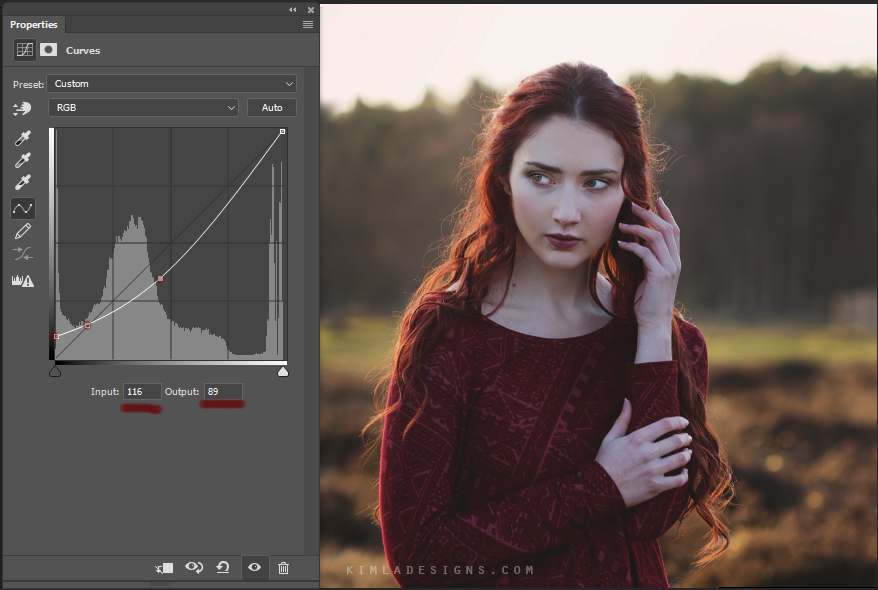Switch to the Properties tab
Screen dimensions: 878x590
pos(34,24)
